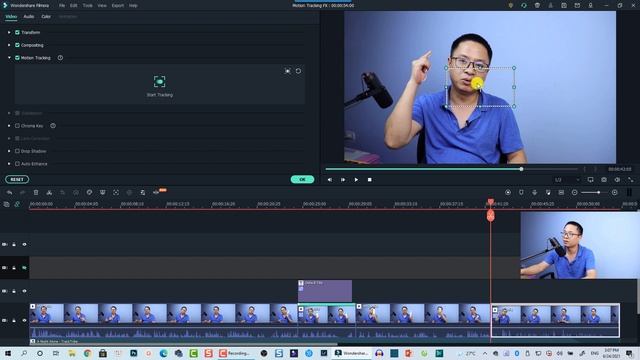Open the Motion Tracking help info icon
This screenshot has width=640, height=360.
pos(60,58)
